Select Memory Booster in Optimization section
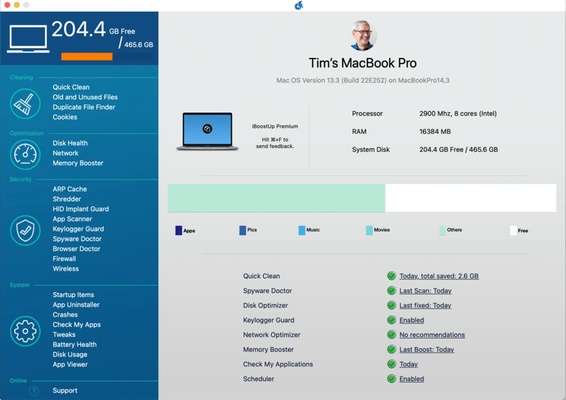566x400 pixels. pyautogui.click(x=78, y=163)
